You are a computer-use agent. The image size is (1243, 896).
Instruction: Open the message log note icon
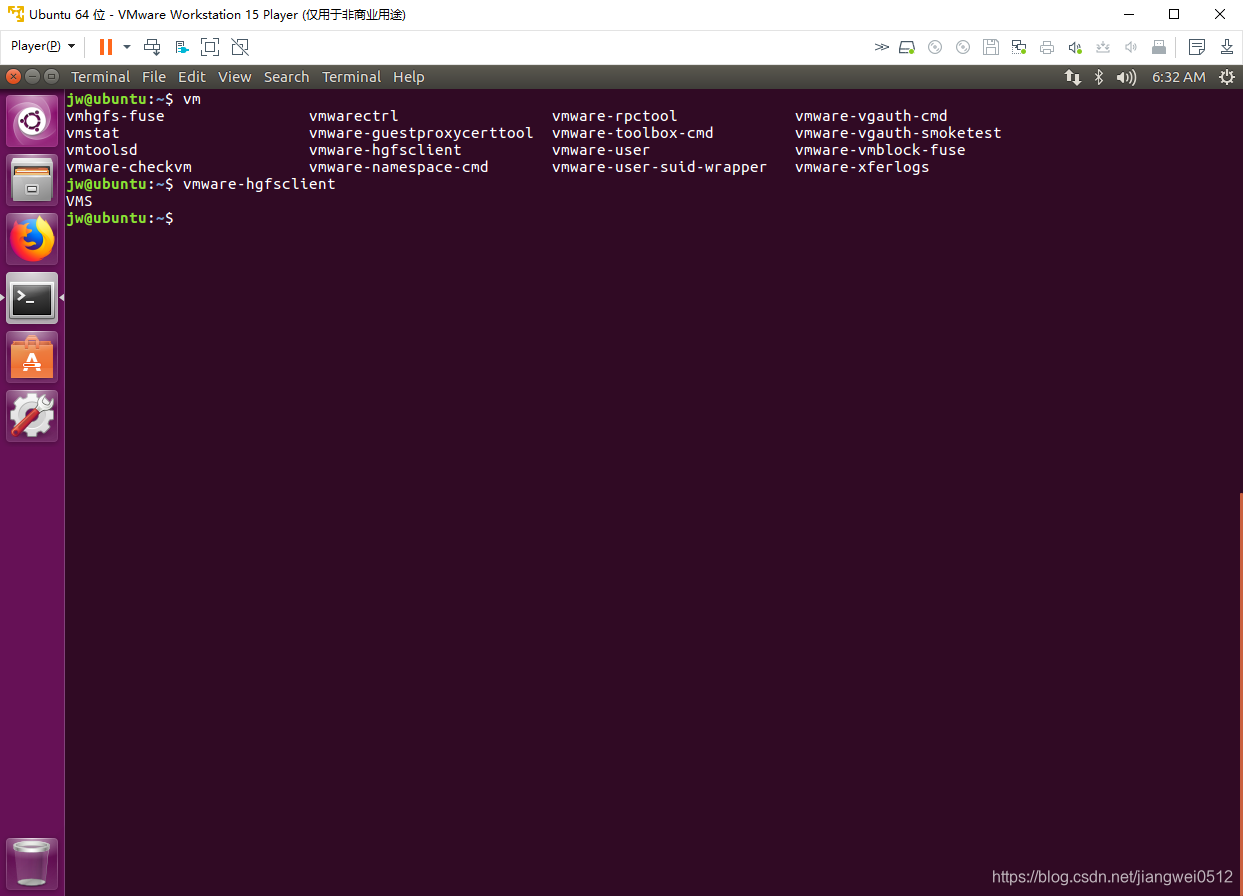click(x=1197, y=47)
